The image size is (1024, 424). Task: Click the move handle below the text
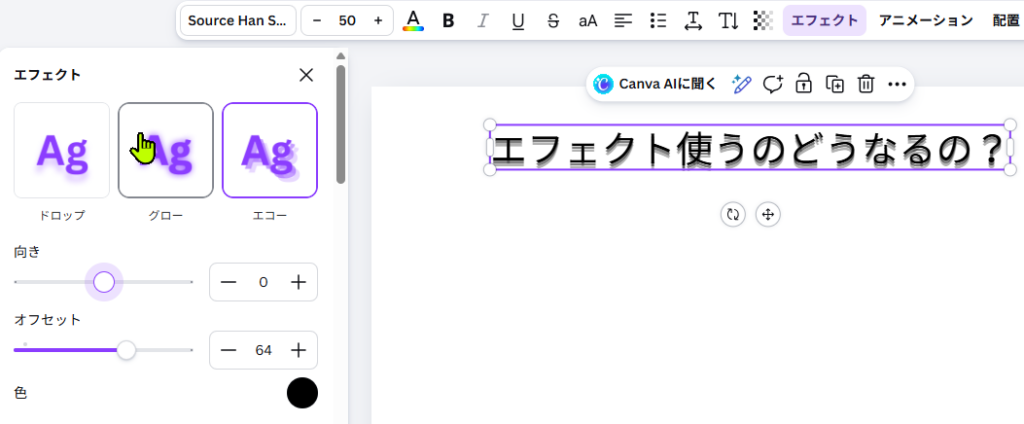(768, 214)
